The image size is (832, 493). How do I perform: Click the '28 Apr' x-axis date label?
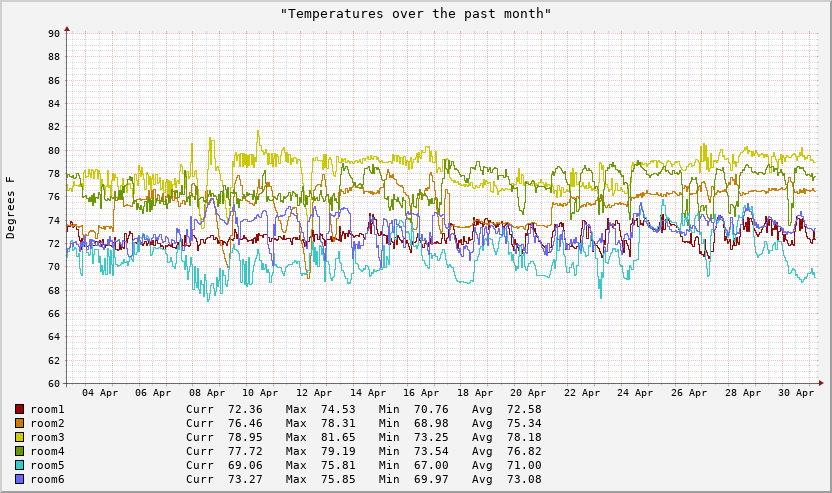coord(743,393)
